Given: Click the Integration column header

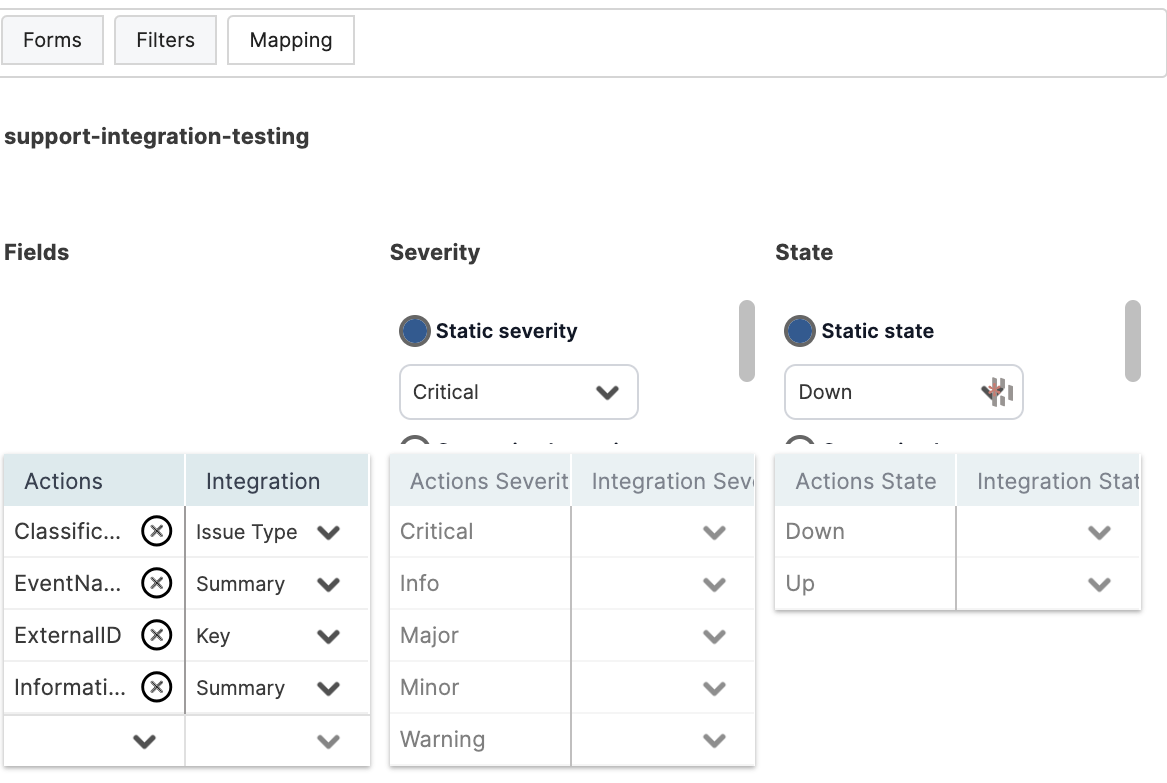Looking at the screenshot, I should [263, 481].
